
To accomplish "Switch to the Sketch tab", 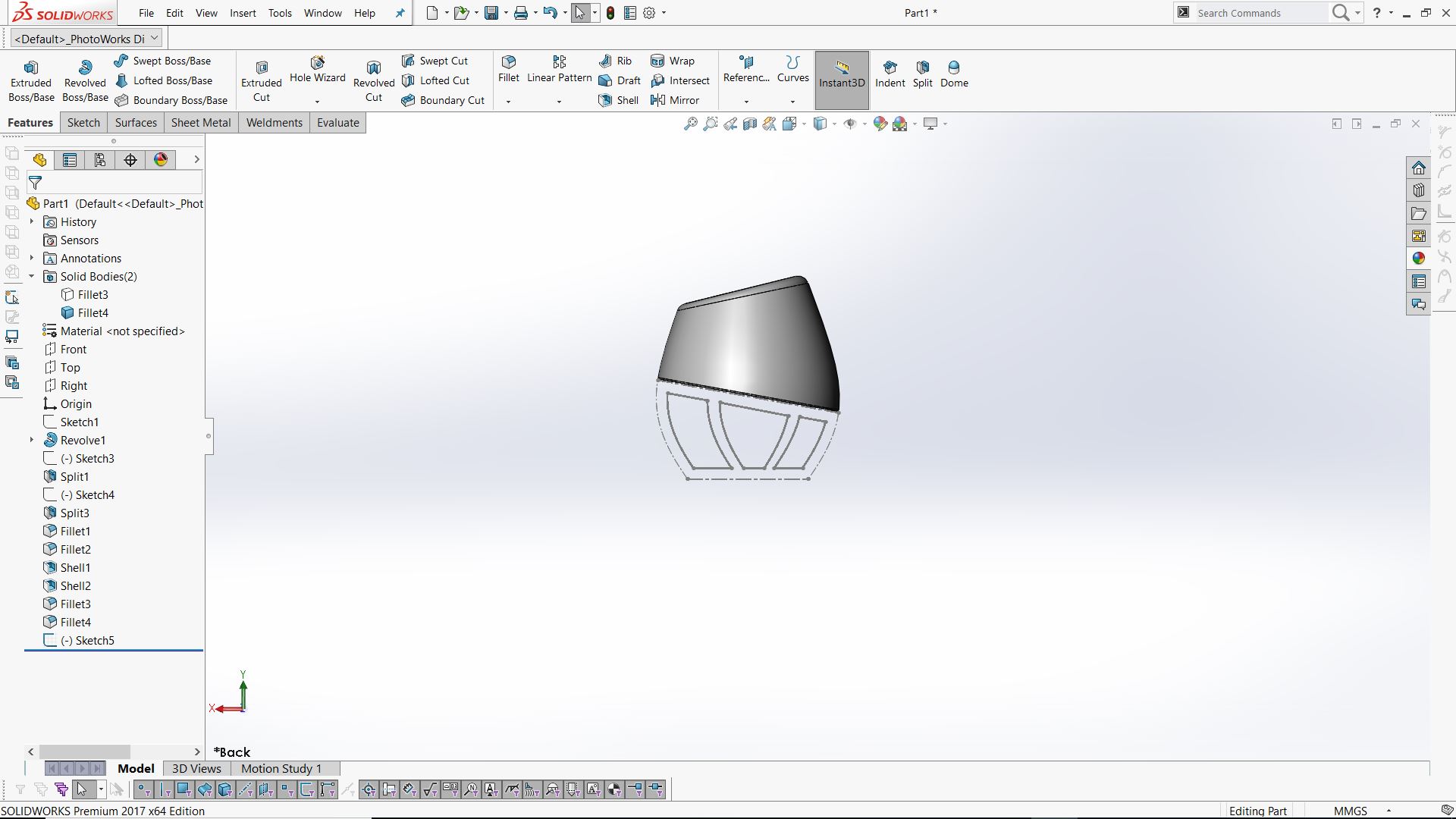I will coord(83,123).
